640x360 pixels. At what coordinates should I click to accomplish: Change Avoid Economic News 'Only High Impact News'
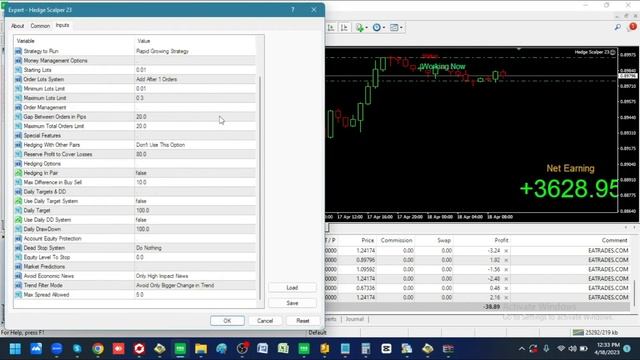195,276
